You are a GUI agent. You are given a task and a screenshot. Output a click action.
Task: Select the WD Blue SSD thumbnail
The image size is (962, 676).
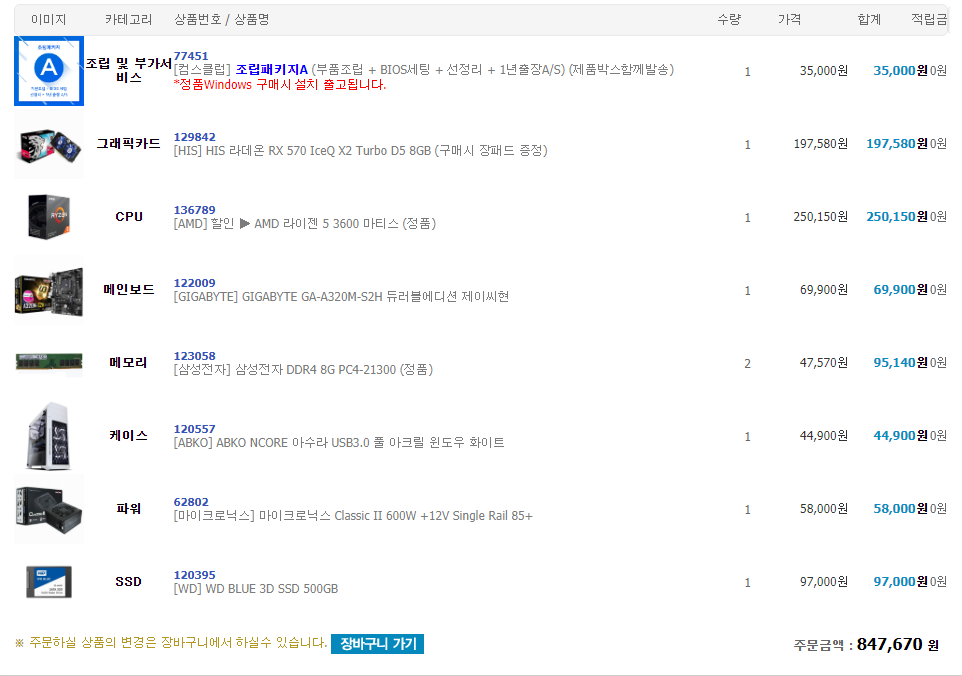[48, 581]
